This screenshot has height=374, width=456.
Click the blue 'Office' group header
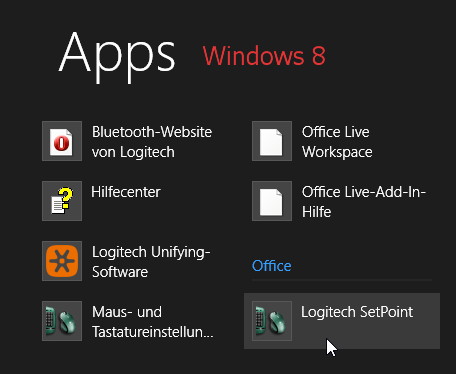coord(272,266)
